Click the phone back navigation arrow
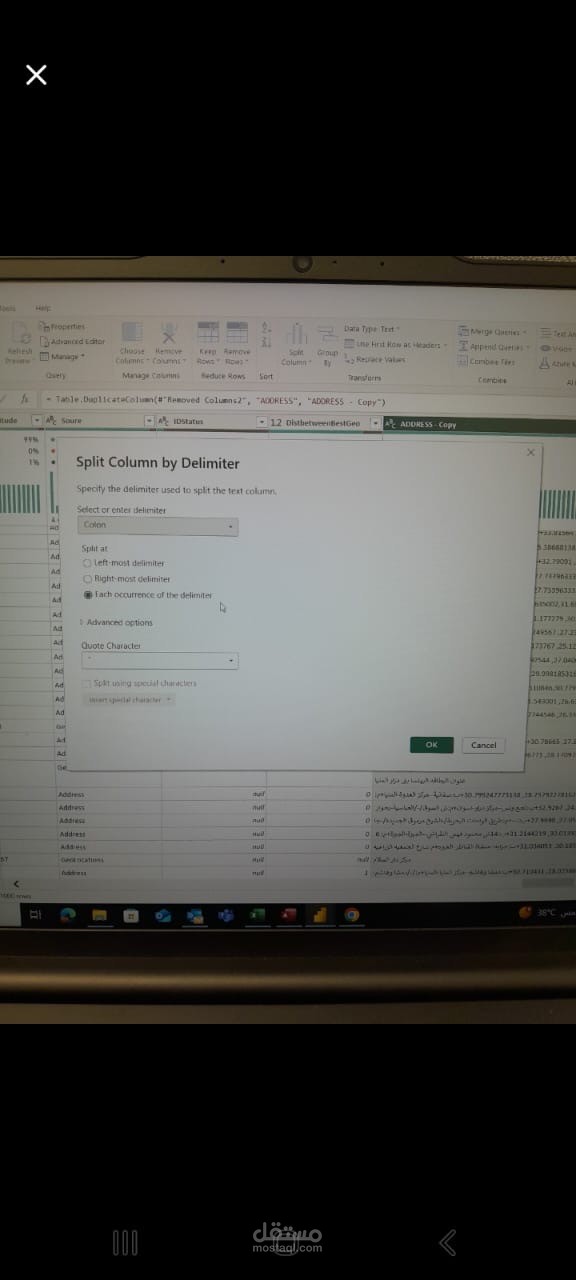This screenshot has width=576, height=1280. click(x=449, y=1242)
